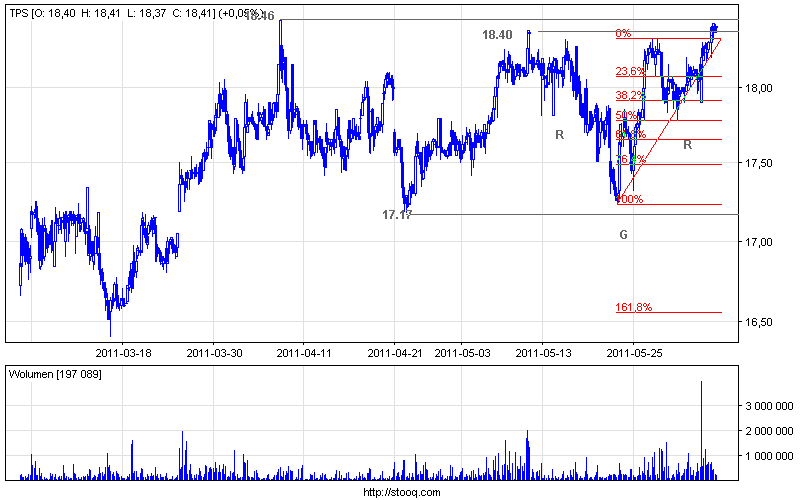Click the Wolumen [197 089] label

click(x=55, y=374)
